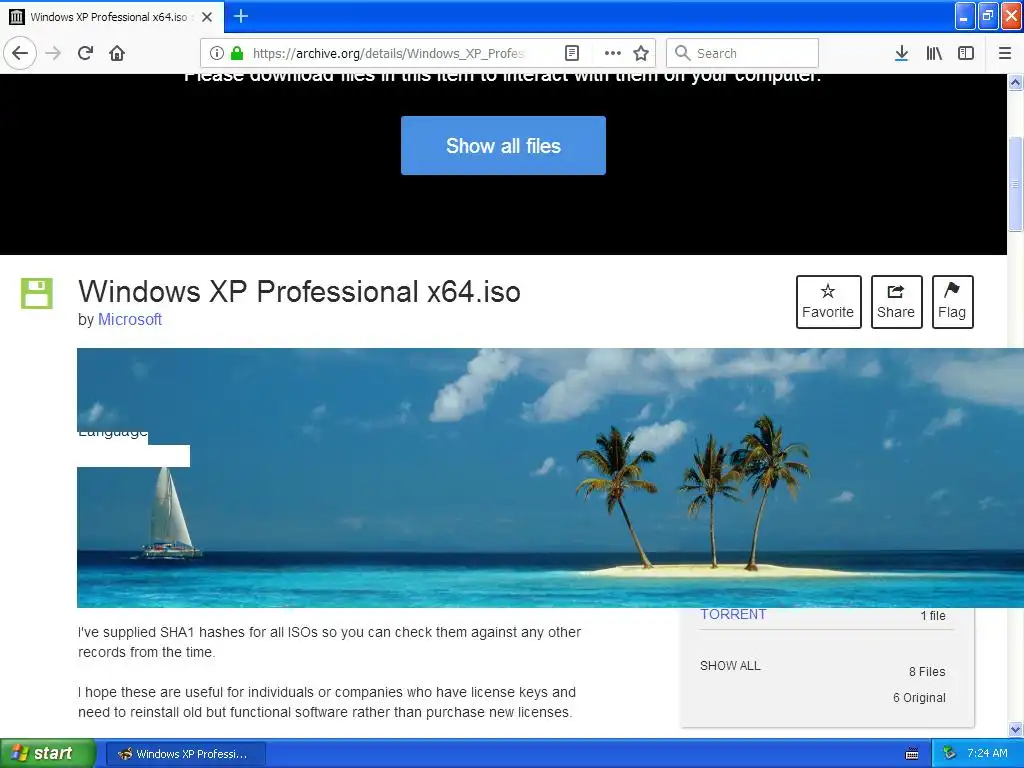Click the 8 Files count text
This screenshot has height=768, width=1024.
coord(927,671)
